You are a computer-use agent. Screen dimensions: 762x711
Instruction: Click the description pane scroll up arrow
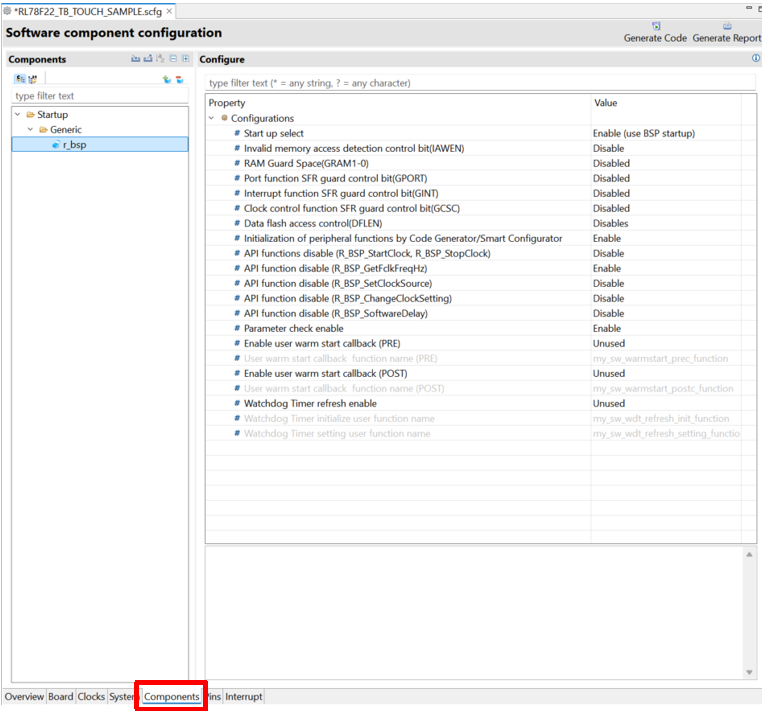click(x=749, y=555)
